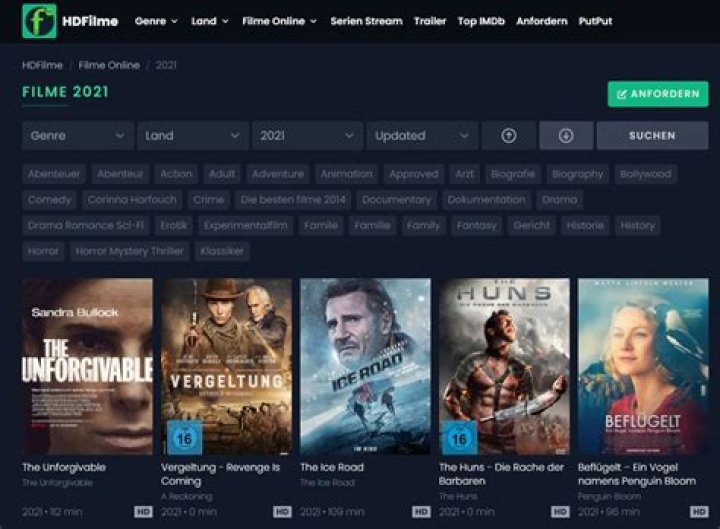Select the Drama Romance Sci-Fi tag
Image resolution: width=720 pixels, height=529 pixels.
86,225
